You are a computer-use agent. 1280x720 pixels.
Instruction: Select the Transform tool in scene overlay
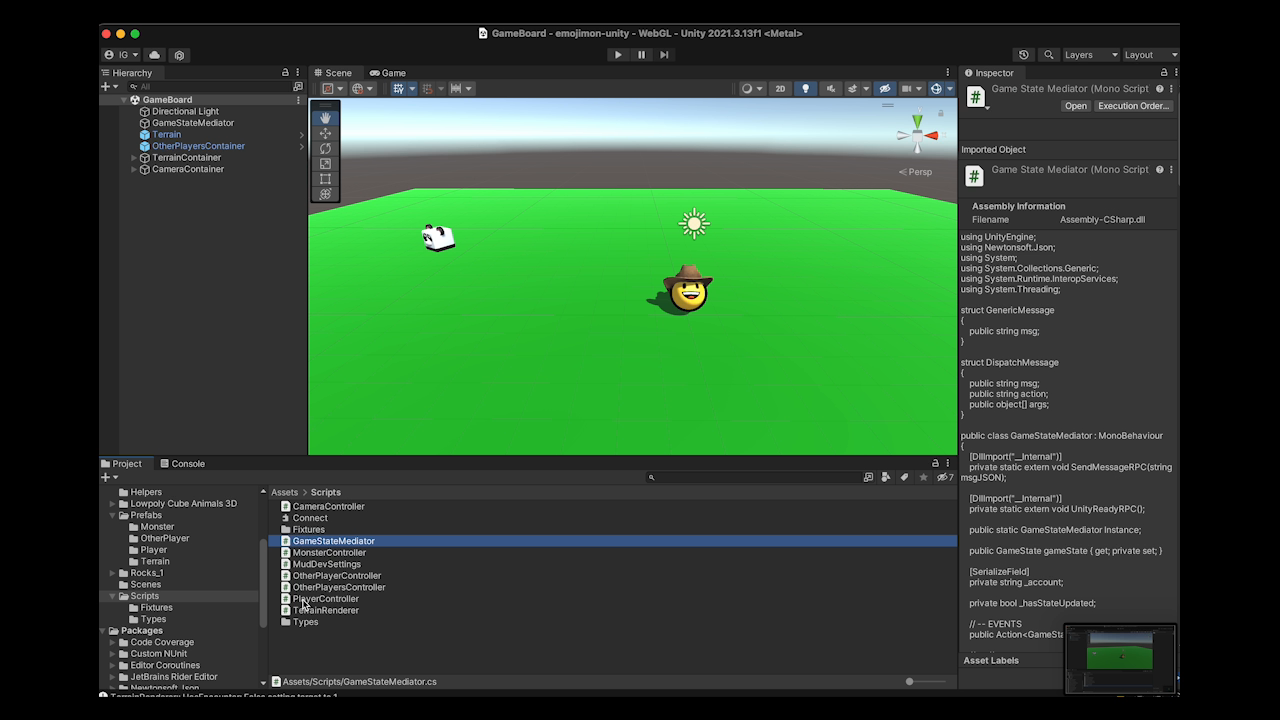[x=325, y=194]
